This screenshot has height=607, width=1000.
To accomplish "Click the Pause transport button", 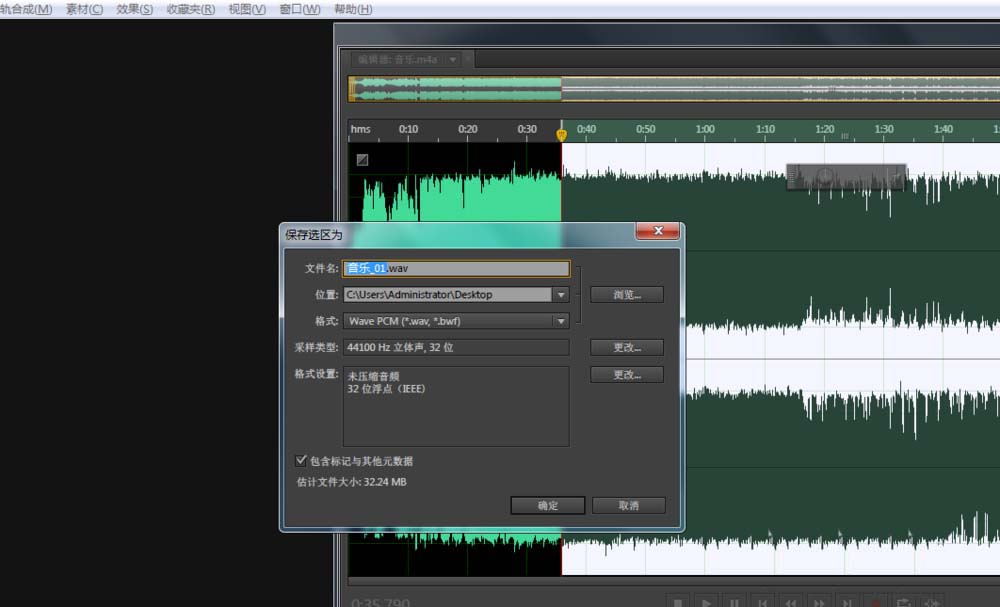I will click(734, 602).
